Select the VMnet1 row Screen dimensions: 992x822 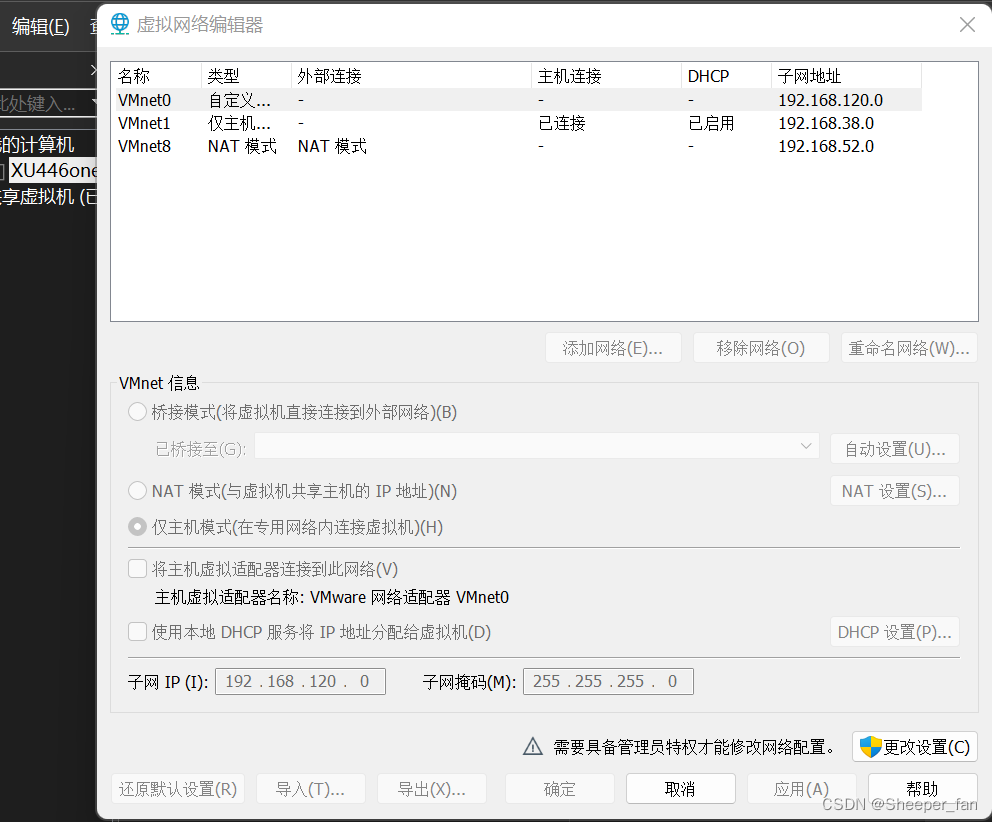pyautogui.click(x=518, y=123)
